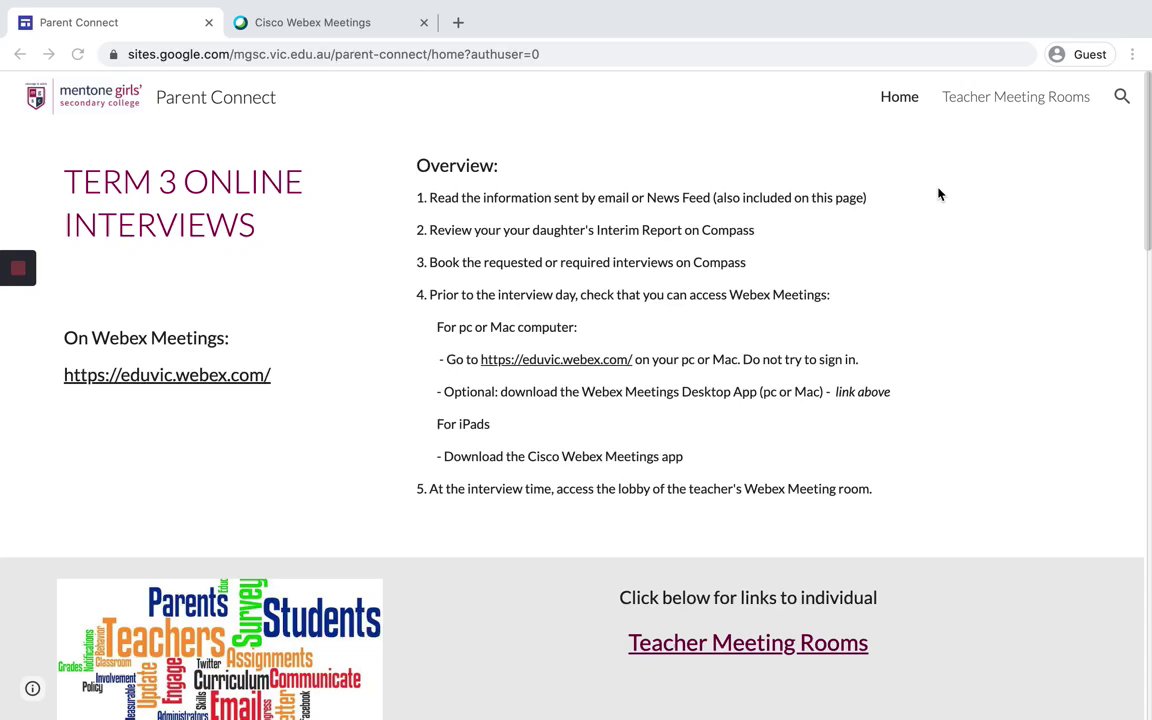Screen dimensions: 1152x720
Task: Click the page info circle icon
Action: (x=32, y=688)
